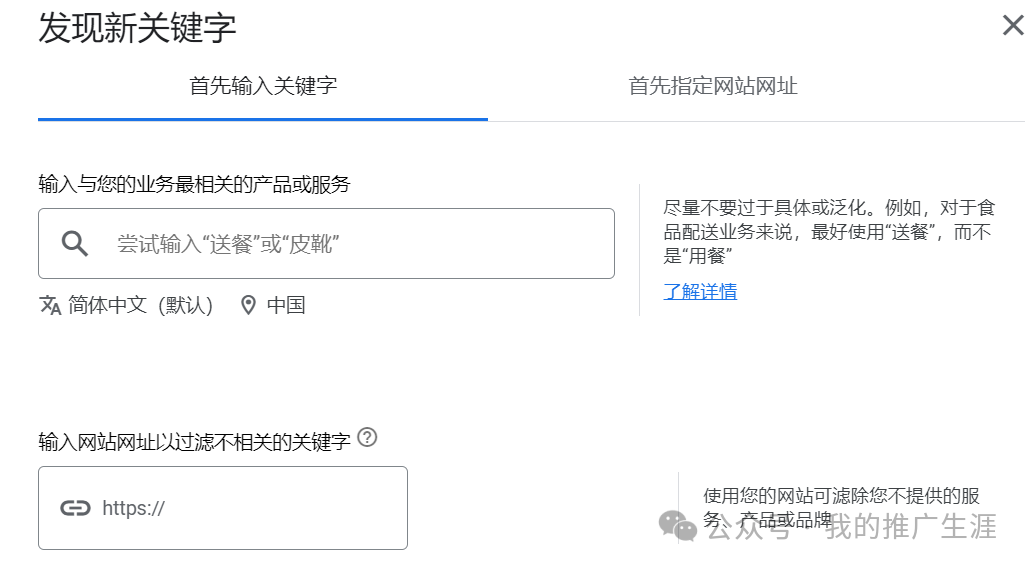
Task: Open the 首先指定网站网址 tab
Action: pos(712,86)
